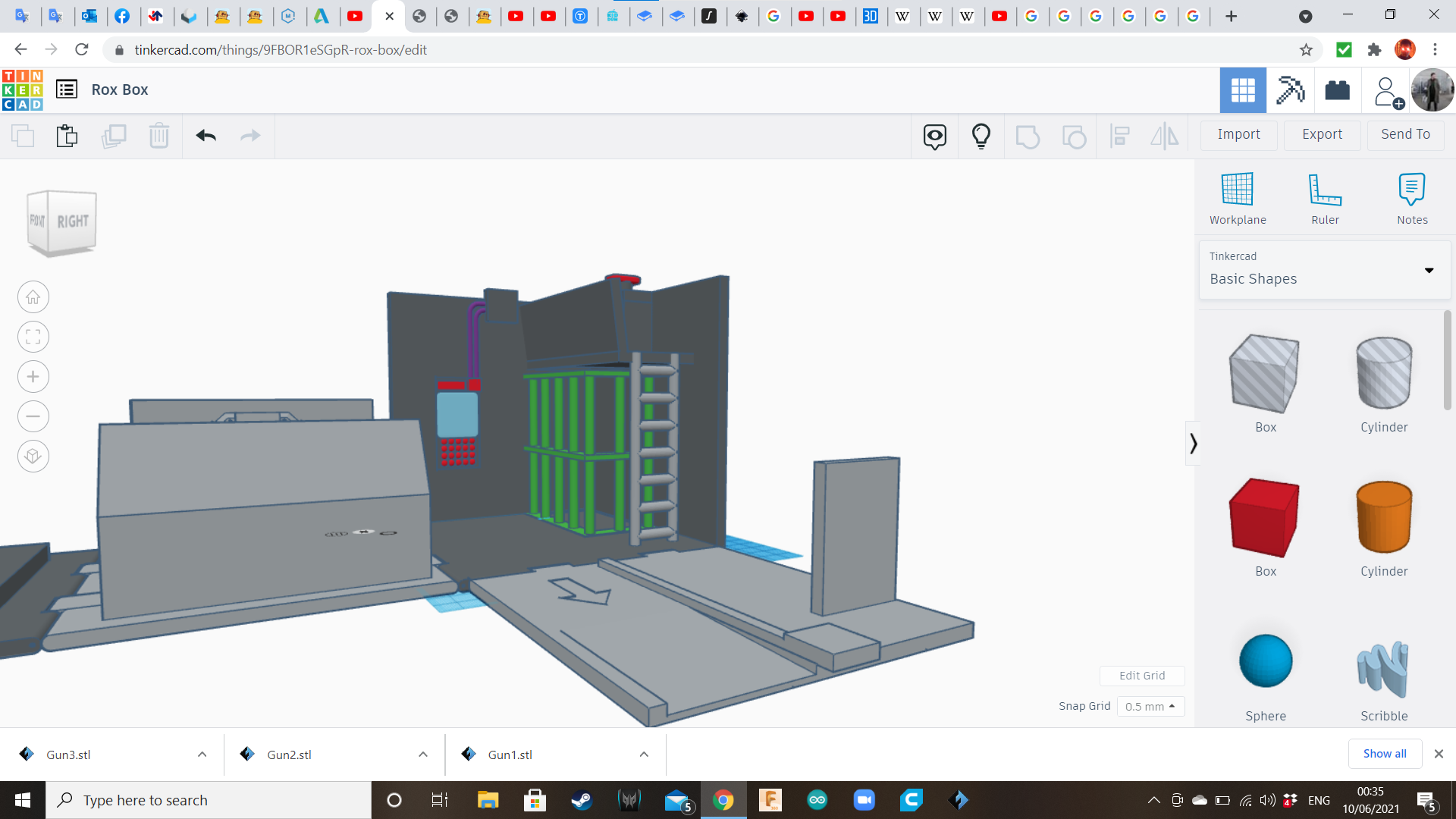Click the Home view button
1456x819 pixels.
pos(33,297)
